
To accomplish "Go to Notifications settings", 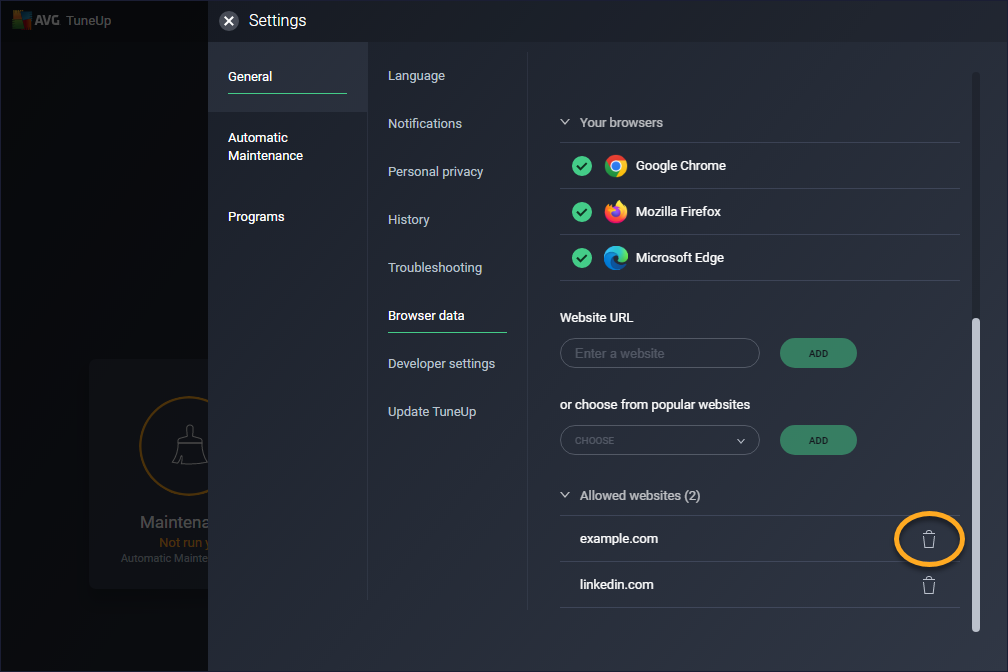I will coord(424,123).
